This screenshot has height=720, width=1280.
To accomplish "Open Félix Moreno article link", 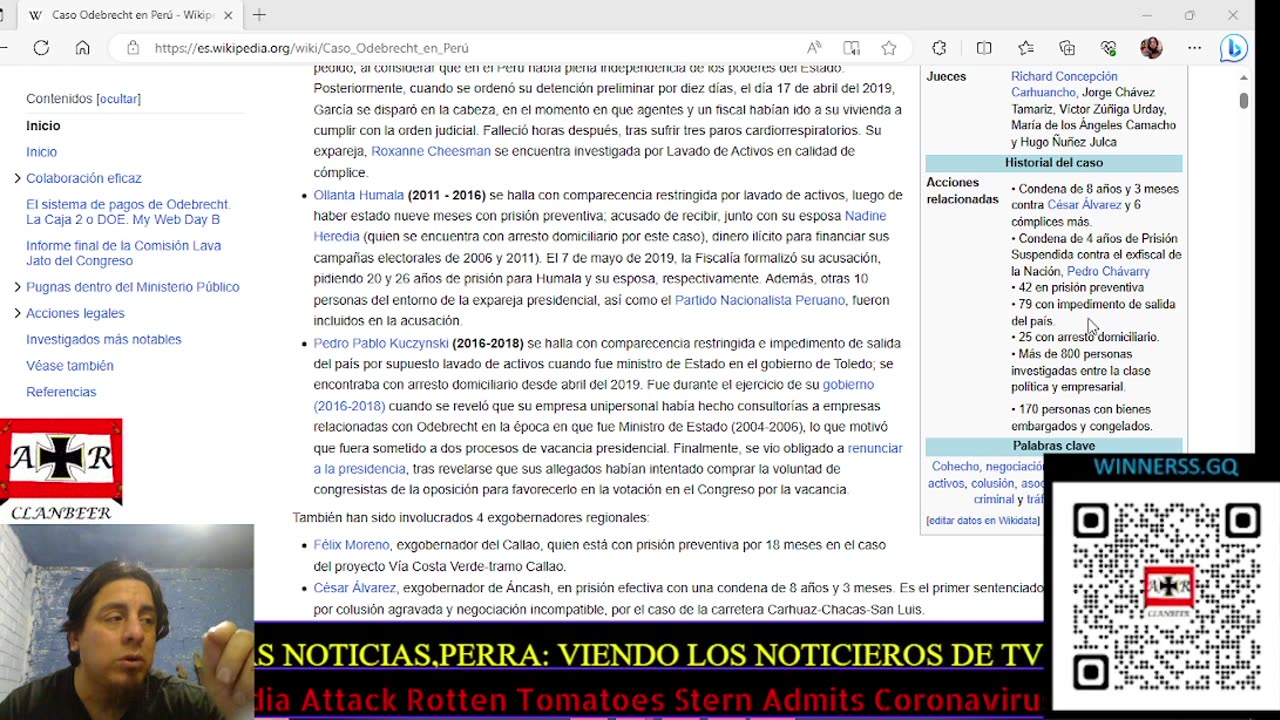I will click(x=351, y=545).
